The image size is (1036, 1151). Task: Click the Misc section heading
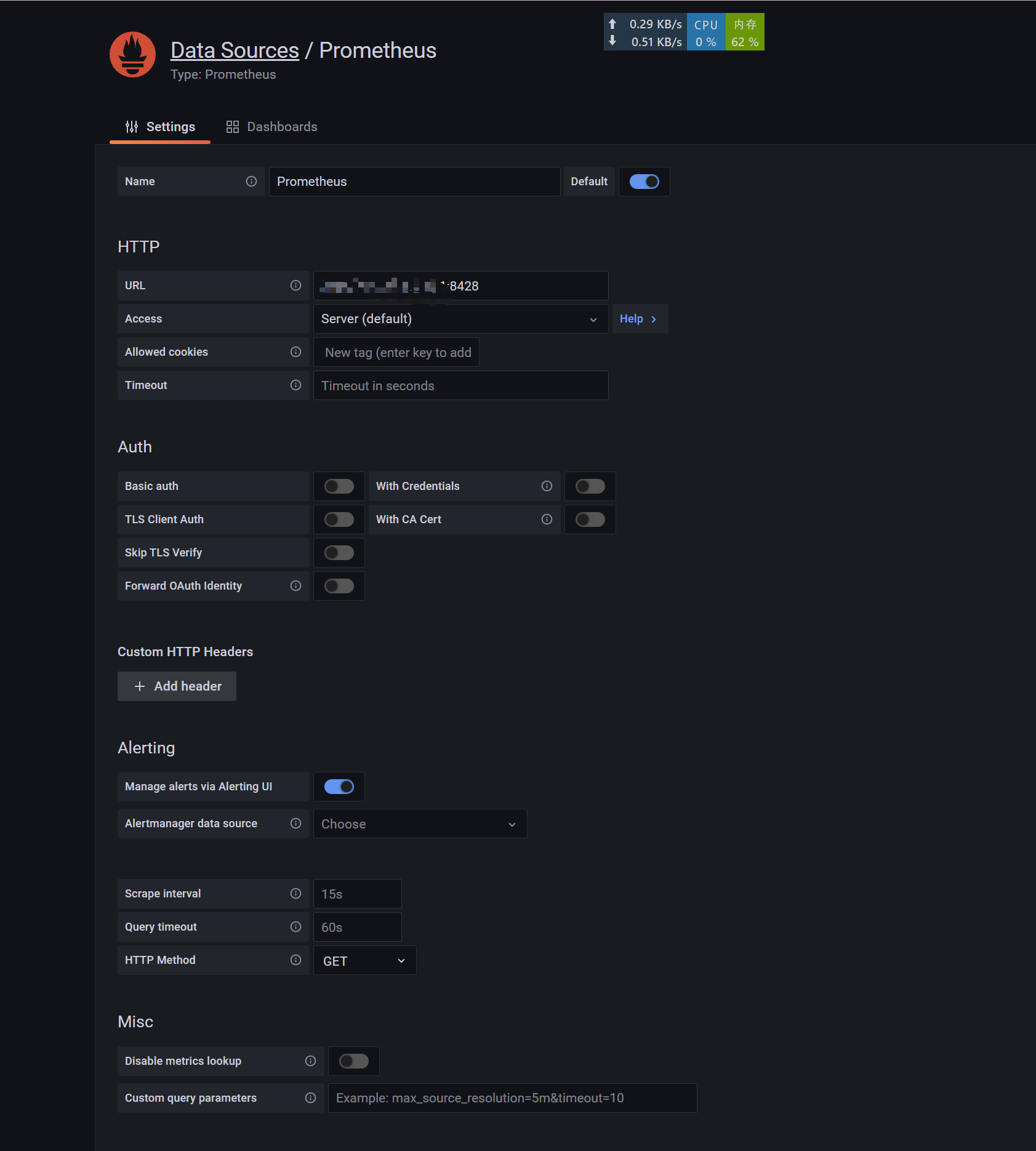click(135, 1022)
